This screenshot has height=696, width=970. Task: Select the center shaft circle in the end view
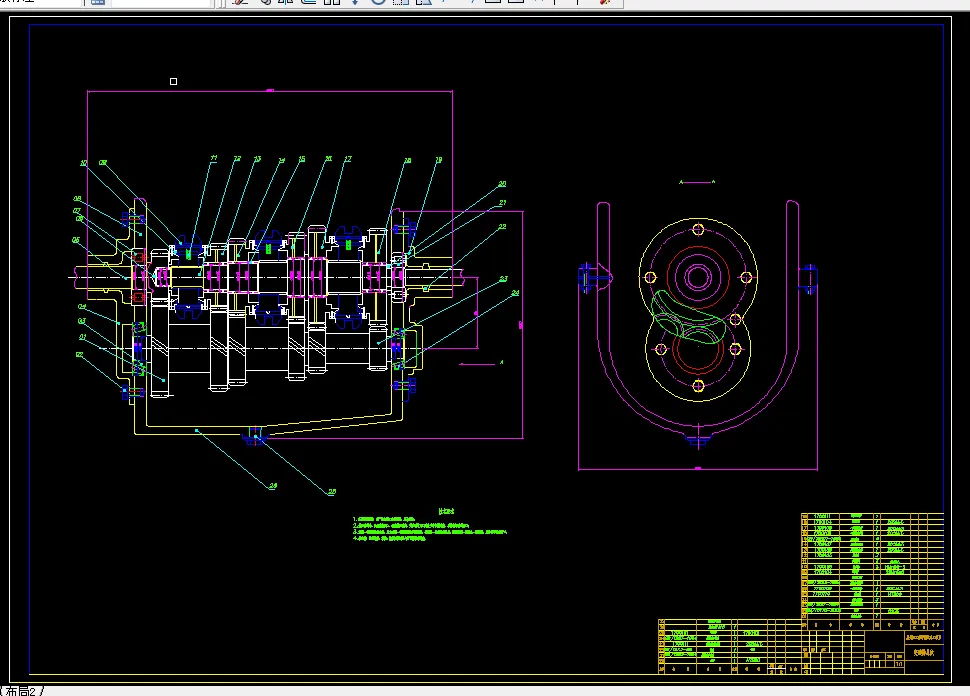[698, 277]
